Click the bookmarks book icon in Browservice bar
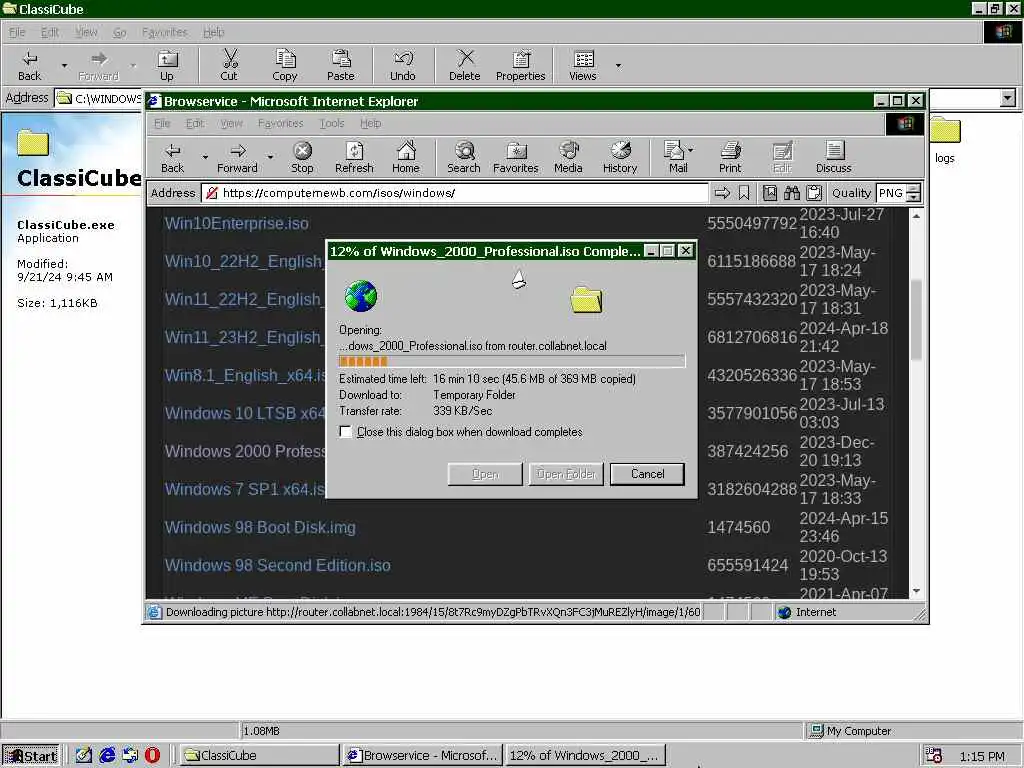Image resolution: width=1024 pixels, height=768 pixels. pyautogui.click(x=770, y=193)
